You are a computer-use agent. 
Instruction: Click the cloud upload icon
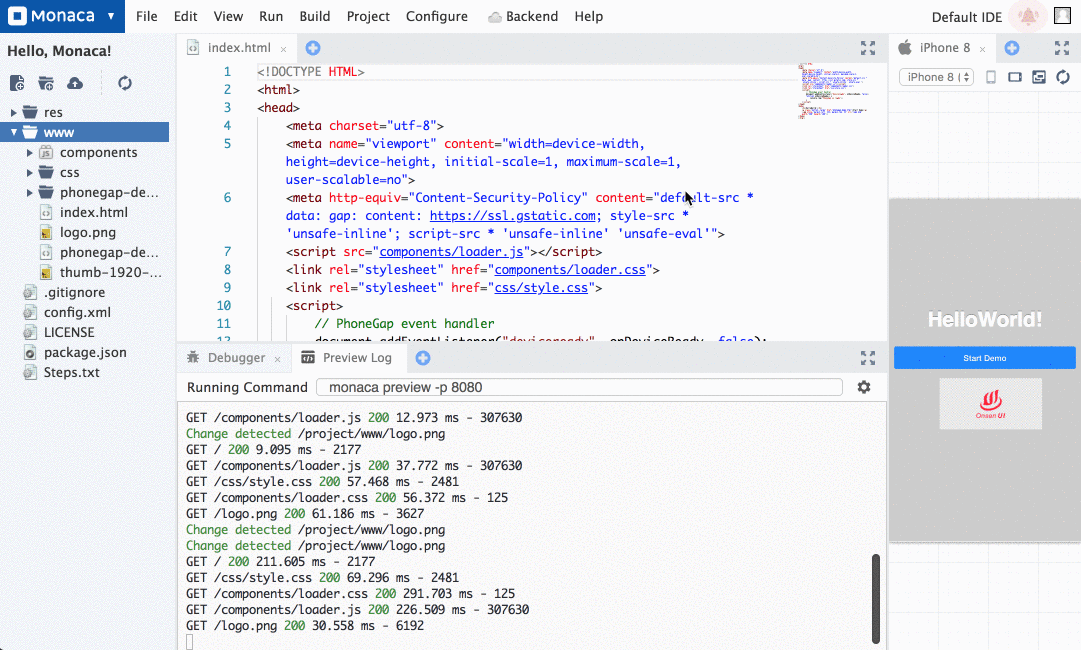(x=75, y=83)
